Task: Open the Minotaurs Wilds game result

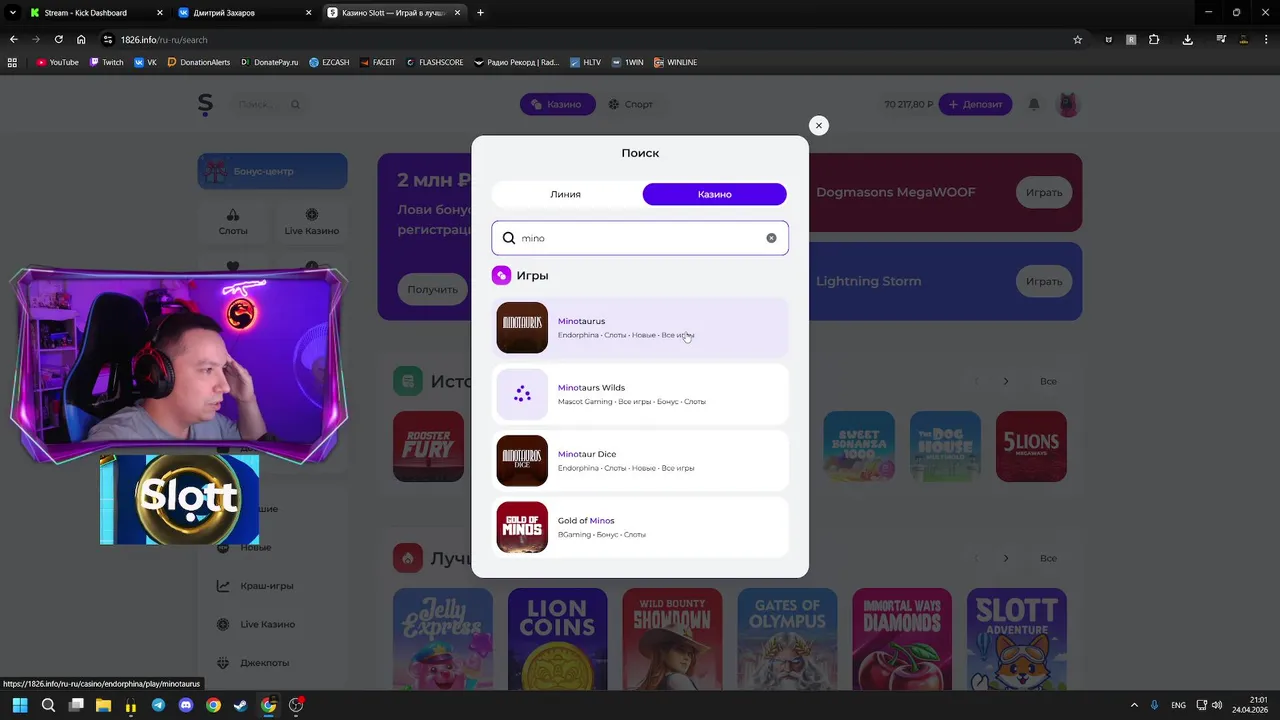Action: point(640,394)
